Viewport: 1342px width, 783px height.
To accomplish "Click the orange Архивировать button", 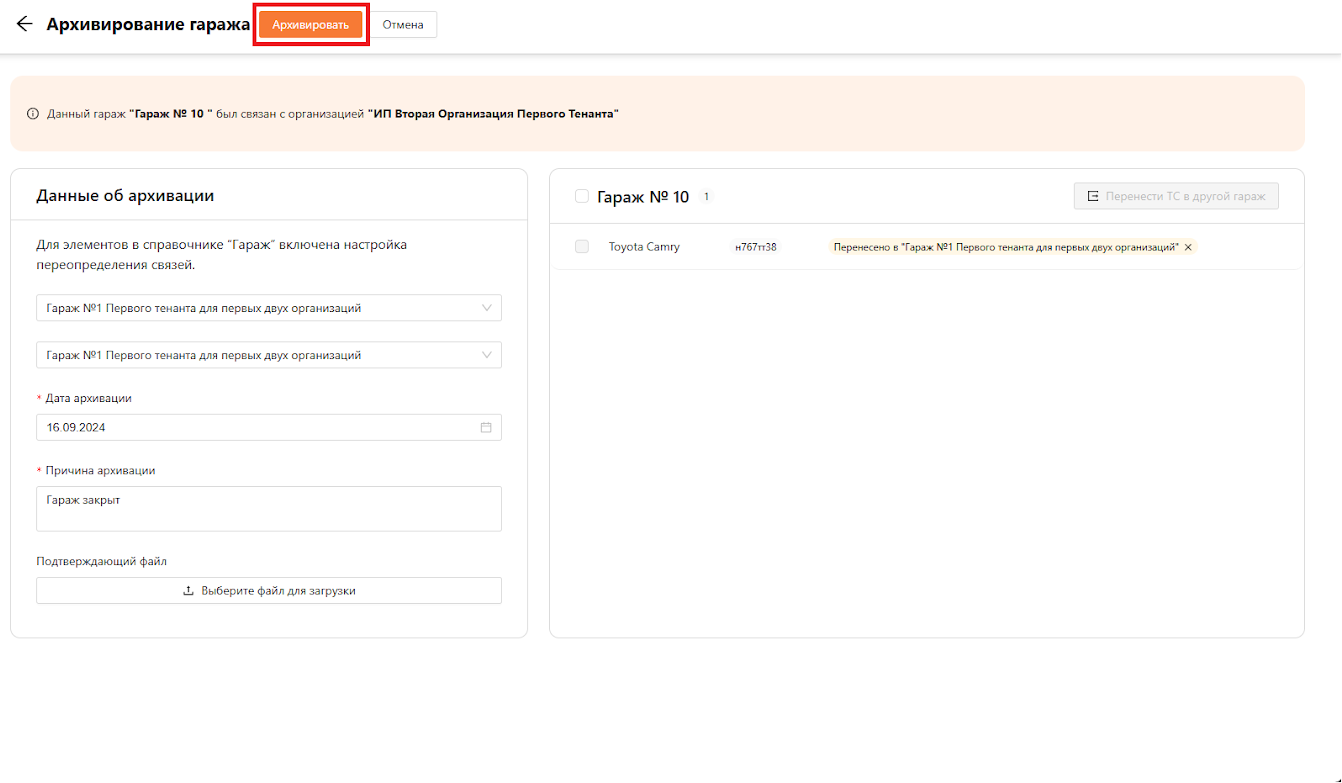I will coord(310,25).
